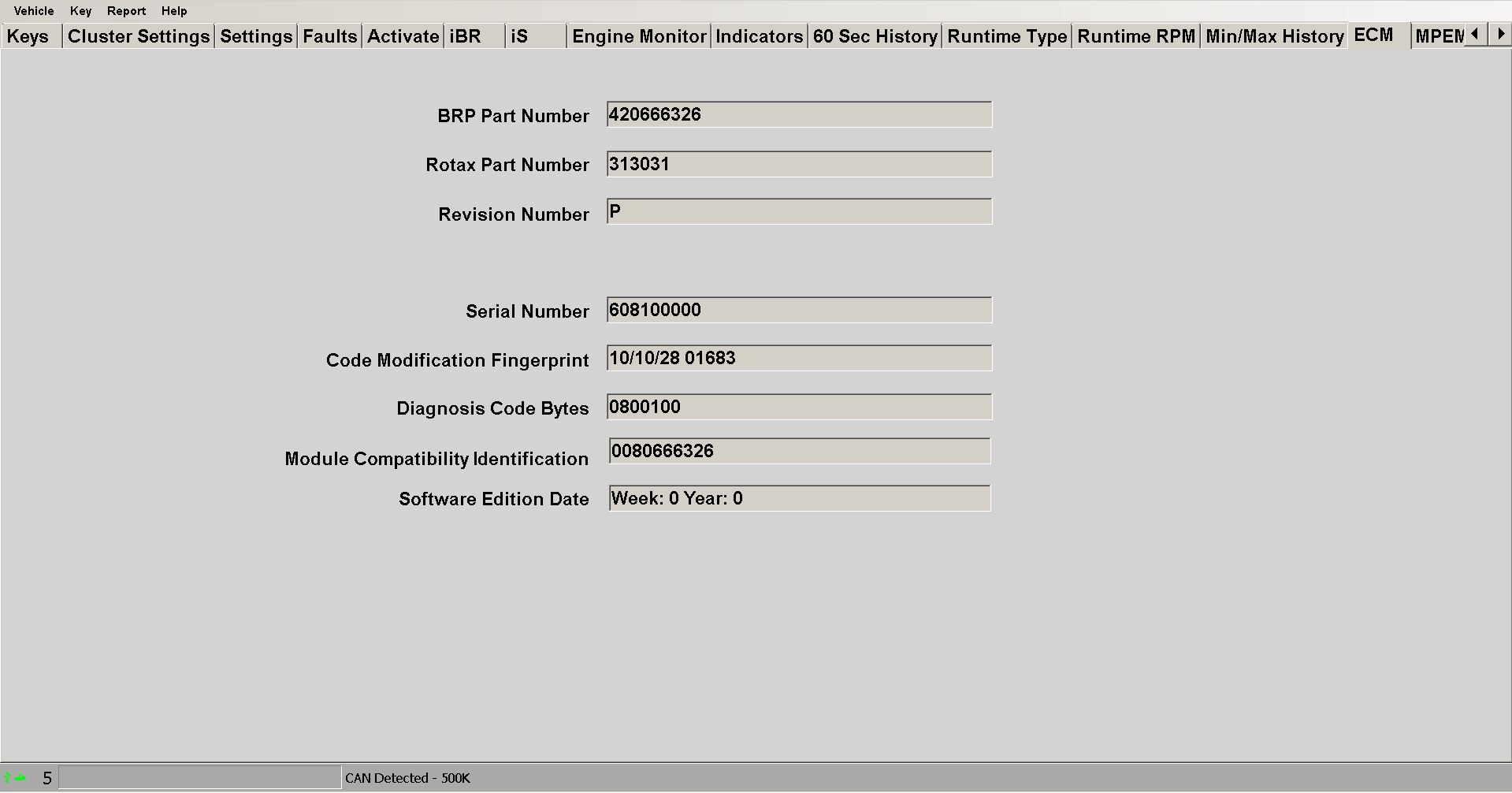View the Min/Max History tab
The width and height of the screenshot is (1512, 793).
click(1275, 36)
